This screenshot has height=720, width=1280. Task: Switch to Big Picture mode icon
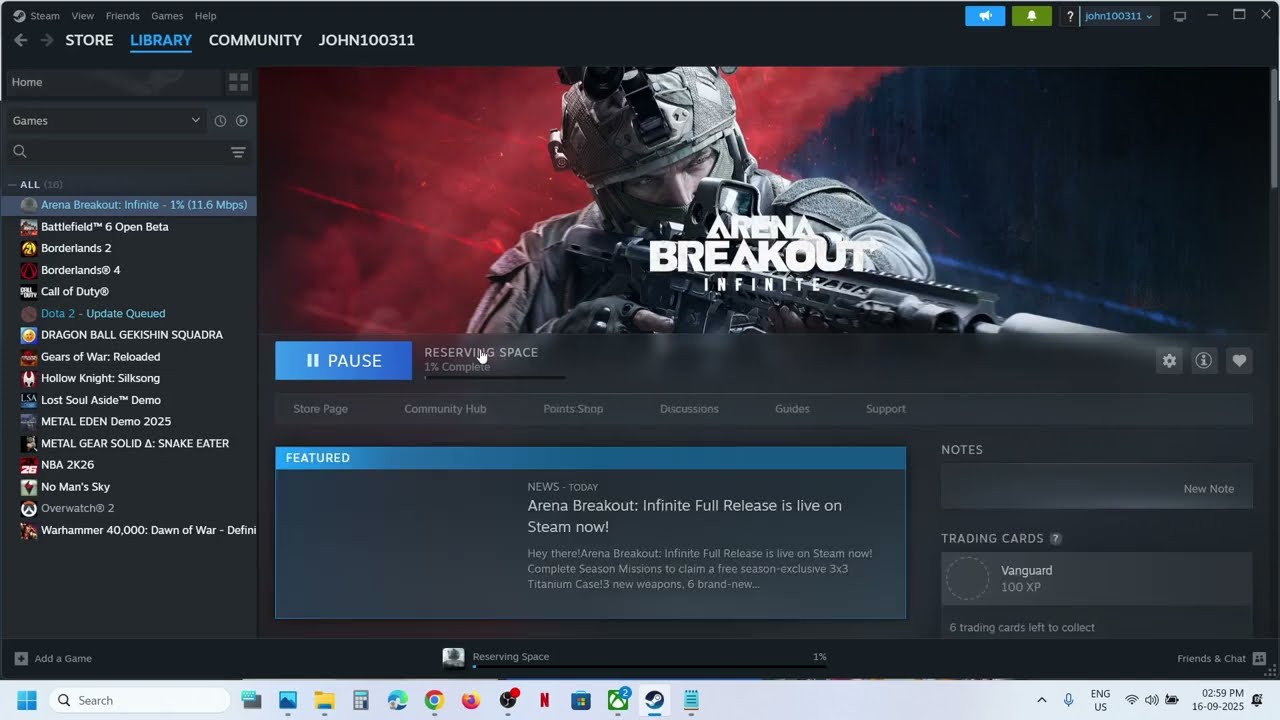[x=1180, y=16]
